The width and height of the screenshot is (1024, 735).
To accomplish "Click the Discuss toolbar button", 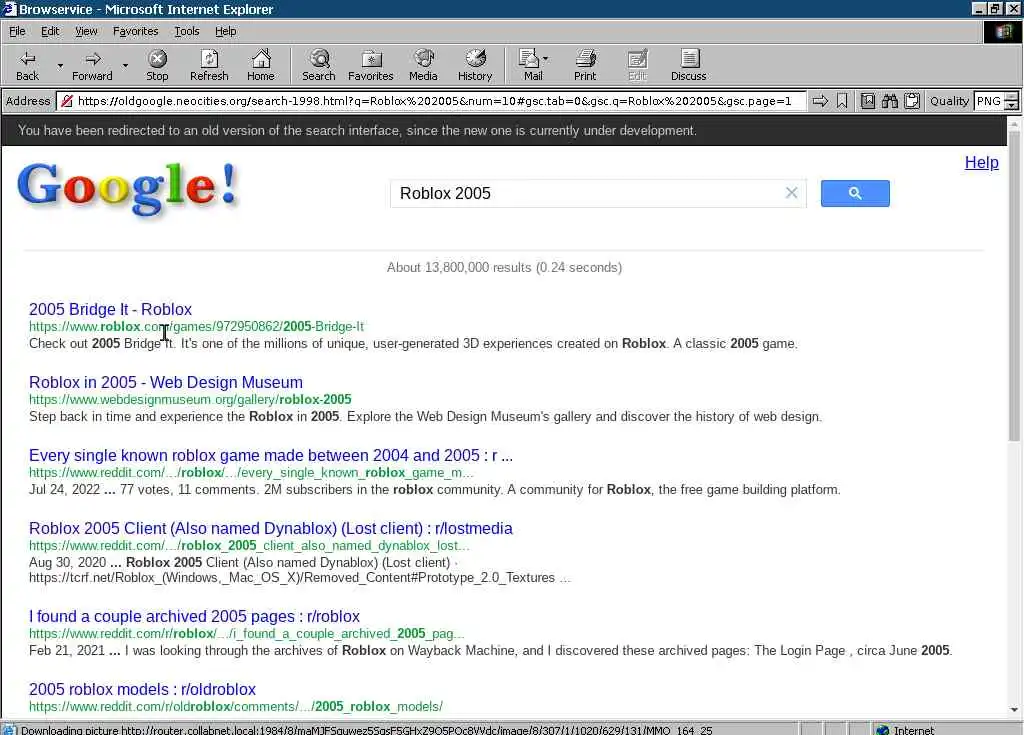I will coord(689,65).
